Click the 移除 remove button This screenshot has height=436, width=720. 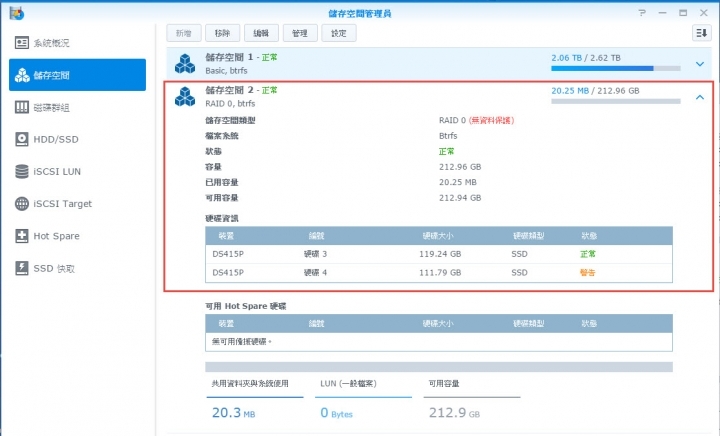click(222, 33)
